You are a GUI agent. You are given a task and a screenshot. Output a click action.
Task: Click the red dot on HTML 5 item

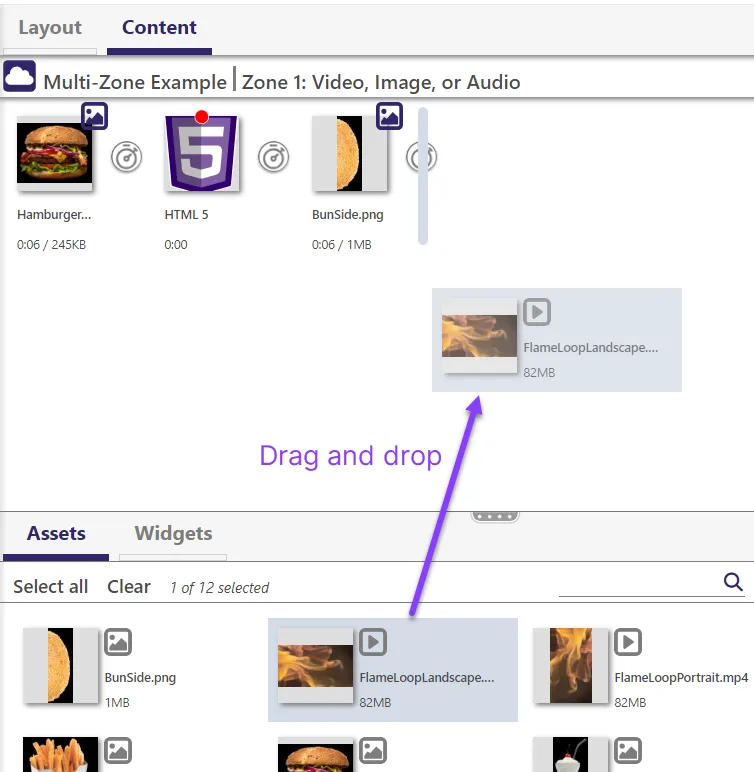[201, 117]
